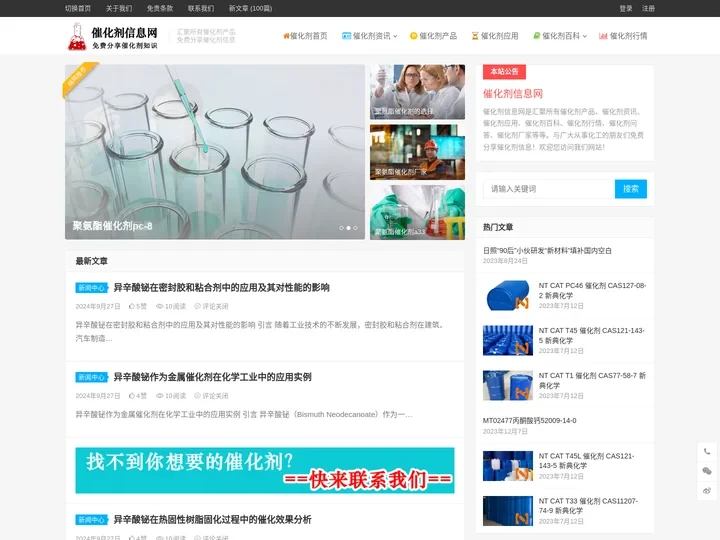The image size is (720, 540).
Task: Open article 异辛酸铋在热固性树脂固化过程中的催化效果分析
Action: (x=213, y=519)
